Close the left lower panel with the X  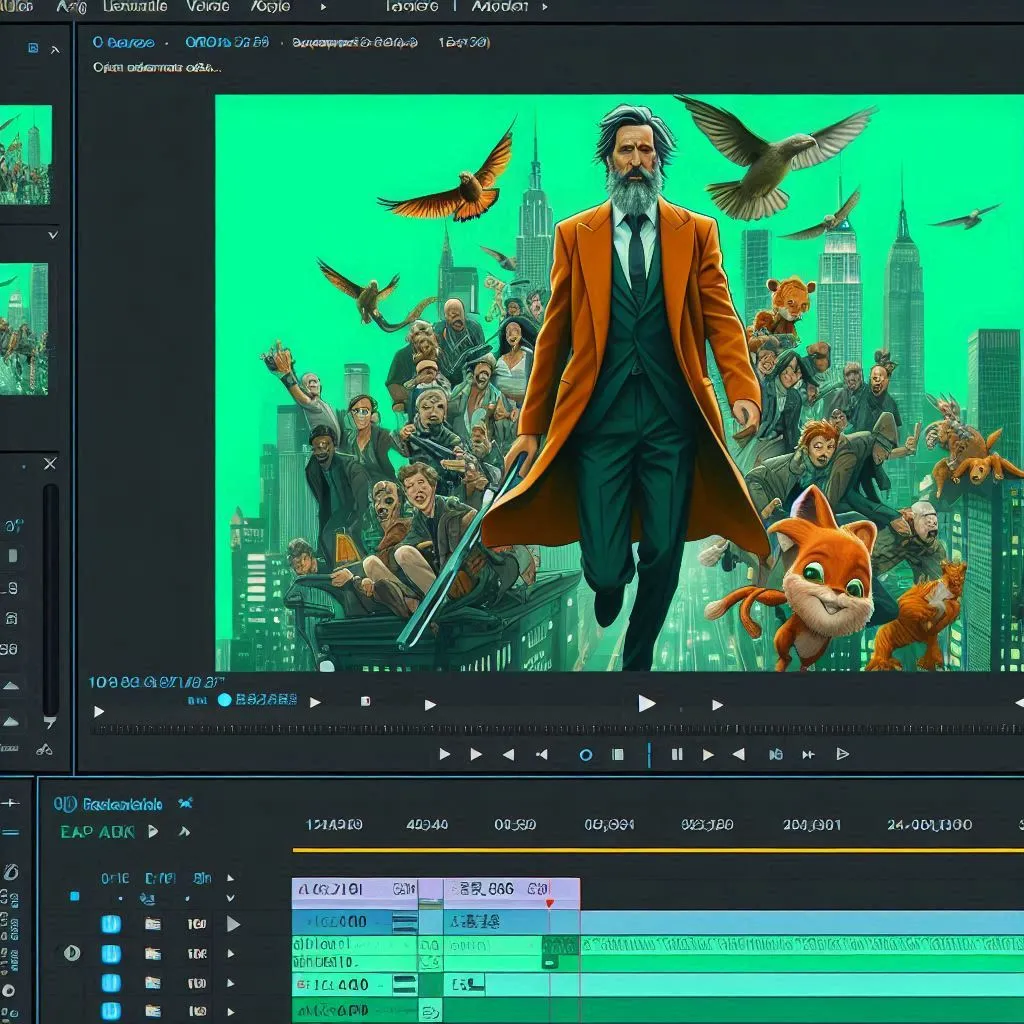50,464
